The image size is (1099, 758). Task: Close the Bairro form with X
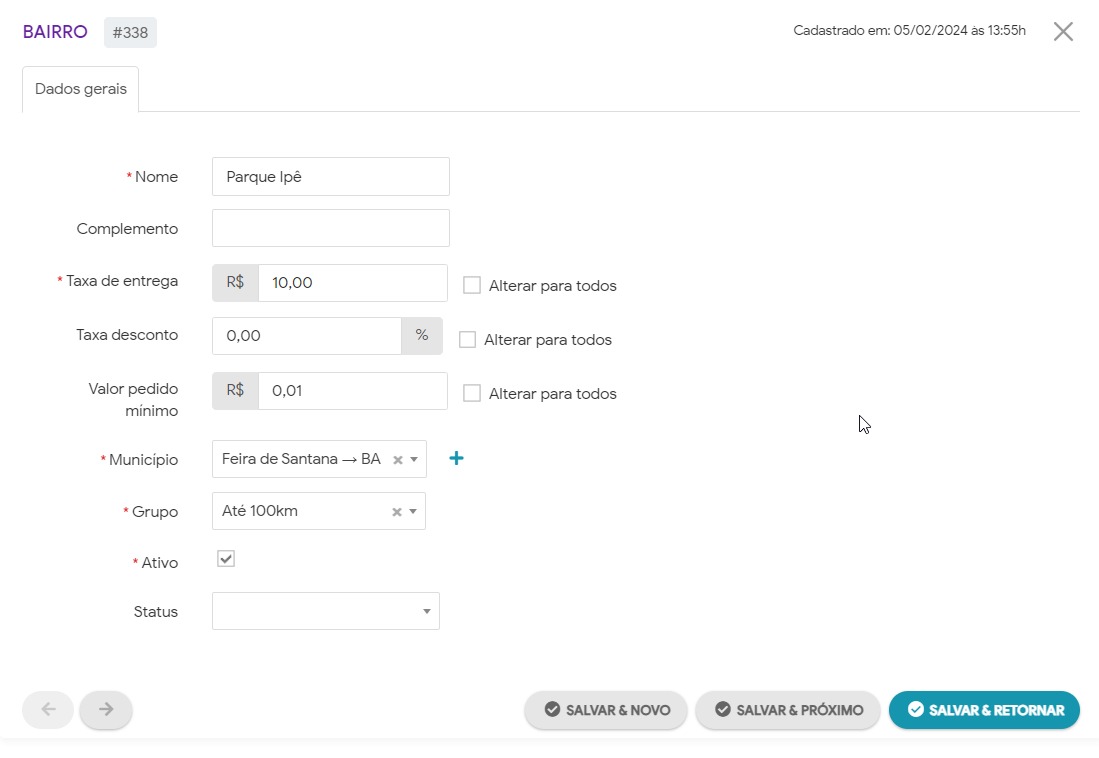click(x=1063, y=31)
